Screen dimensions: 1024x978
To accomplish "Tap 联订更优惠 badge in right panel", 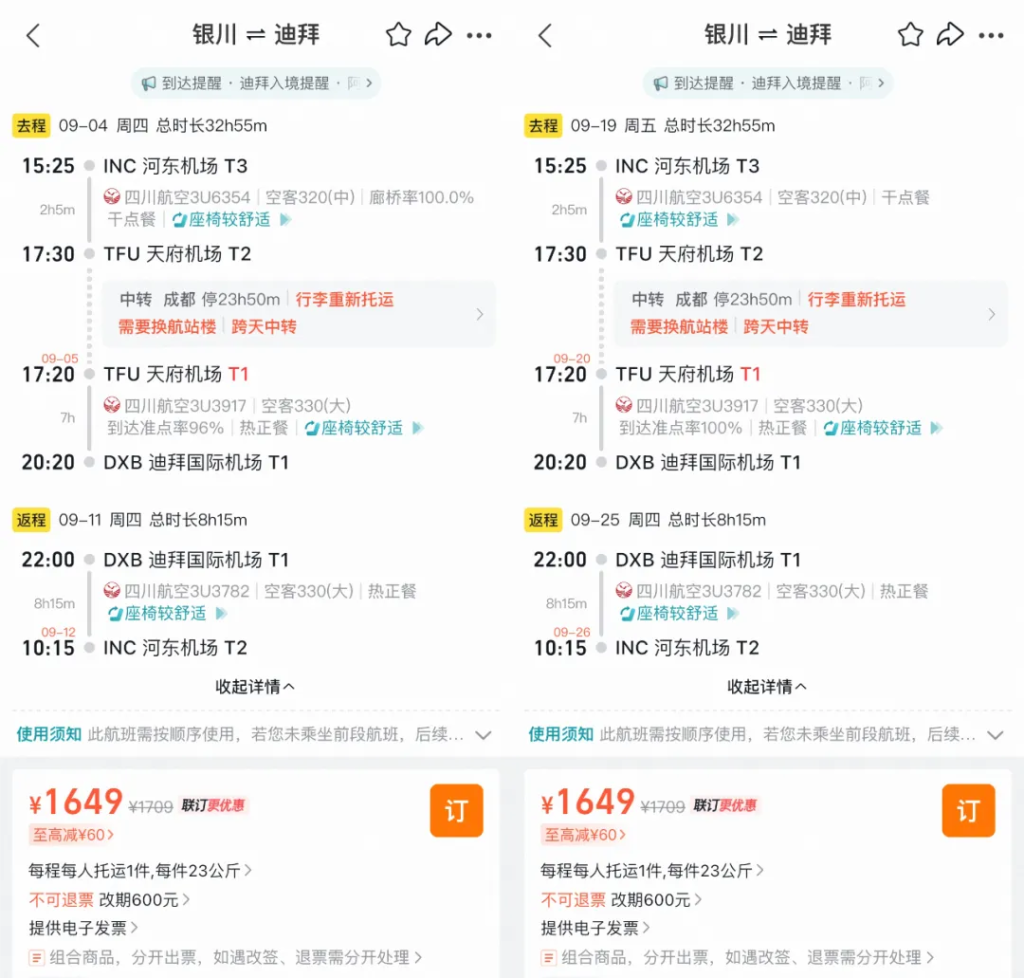I will 726,806.
